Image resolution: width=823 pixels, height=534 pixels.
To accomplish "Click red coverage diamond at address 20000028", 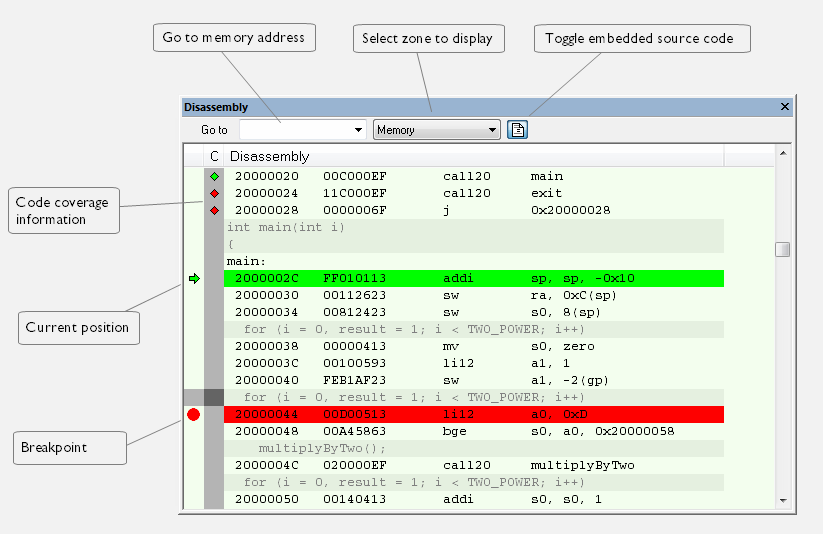I will 214,210.
